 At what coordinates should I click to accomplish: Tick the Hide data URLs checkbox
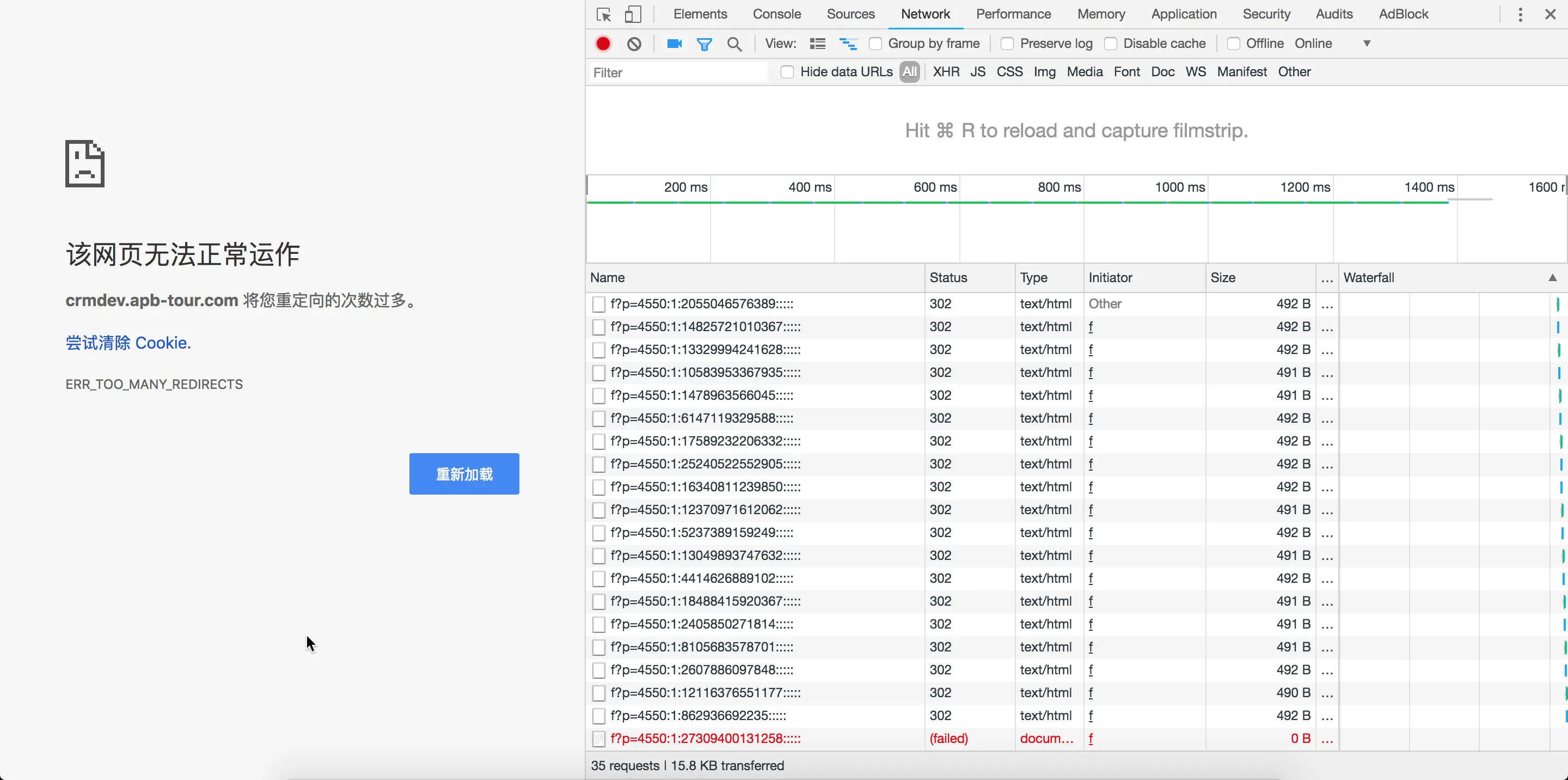coord(787,72)
